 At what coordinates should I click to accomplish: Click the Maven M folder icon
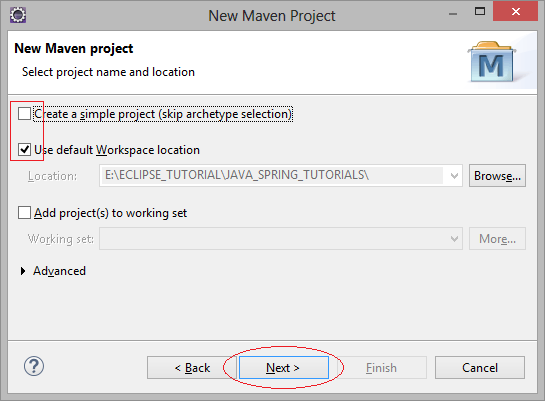point(492,62)
